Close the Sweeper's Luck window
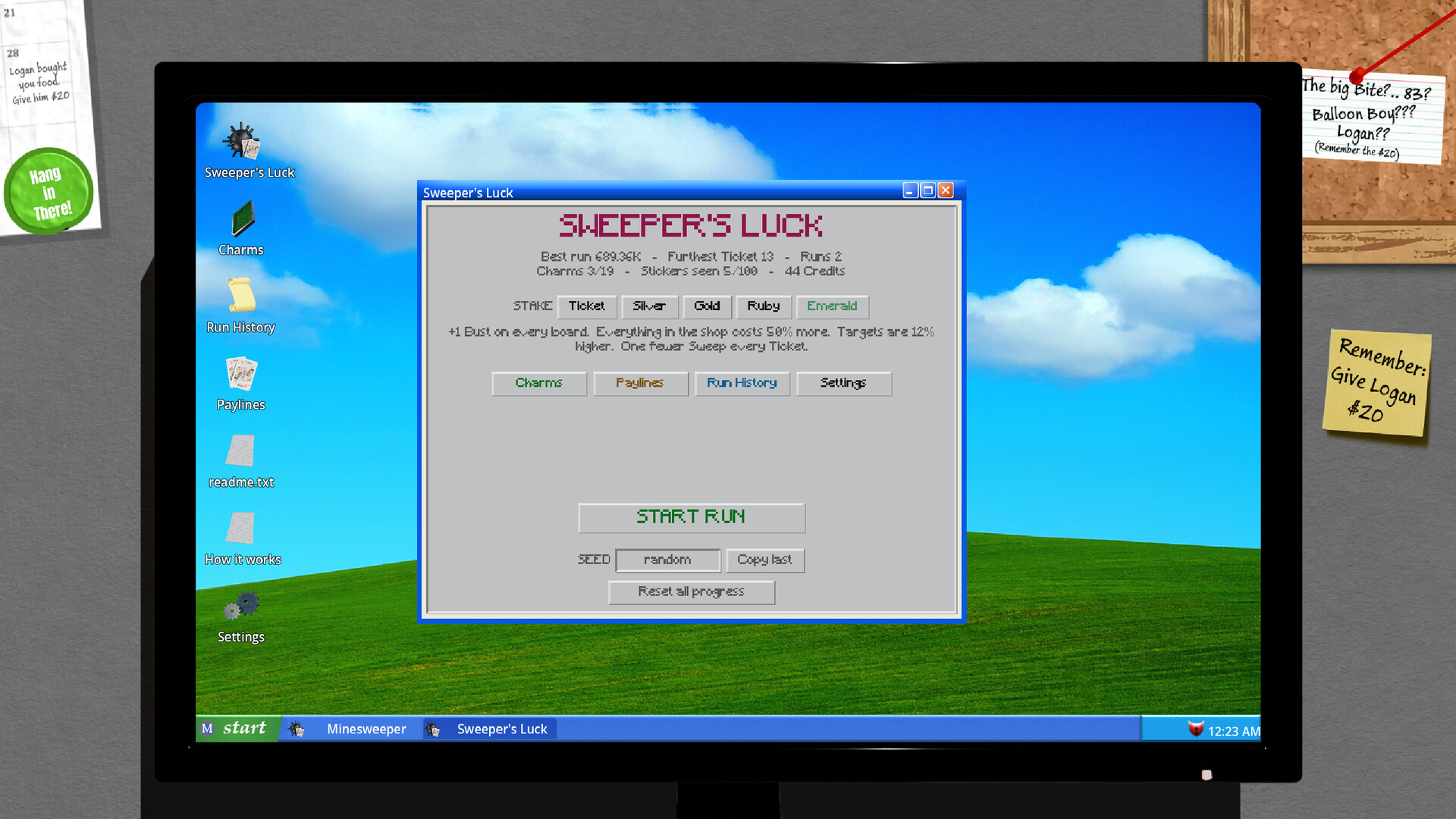This screenshot has width=1456, height=819. coord(945,190)
